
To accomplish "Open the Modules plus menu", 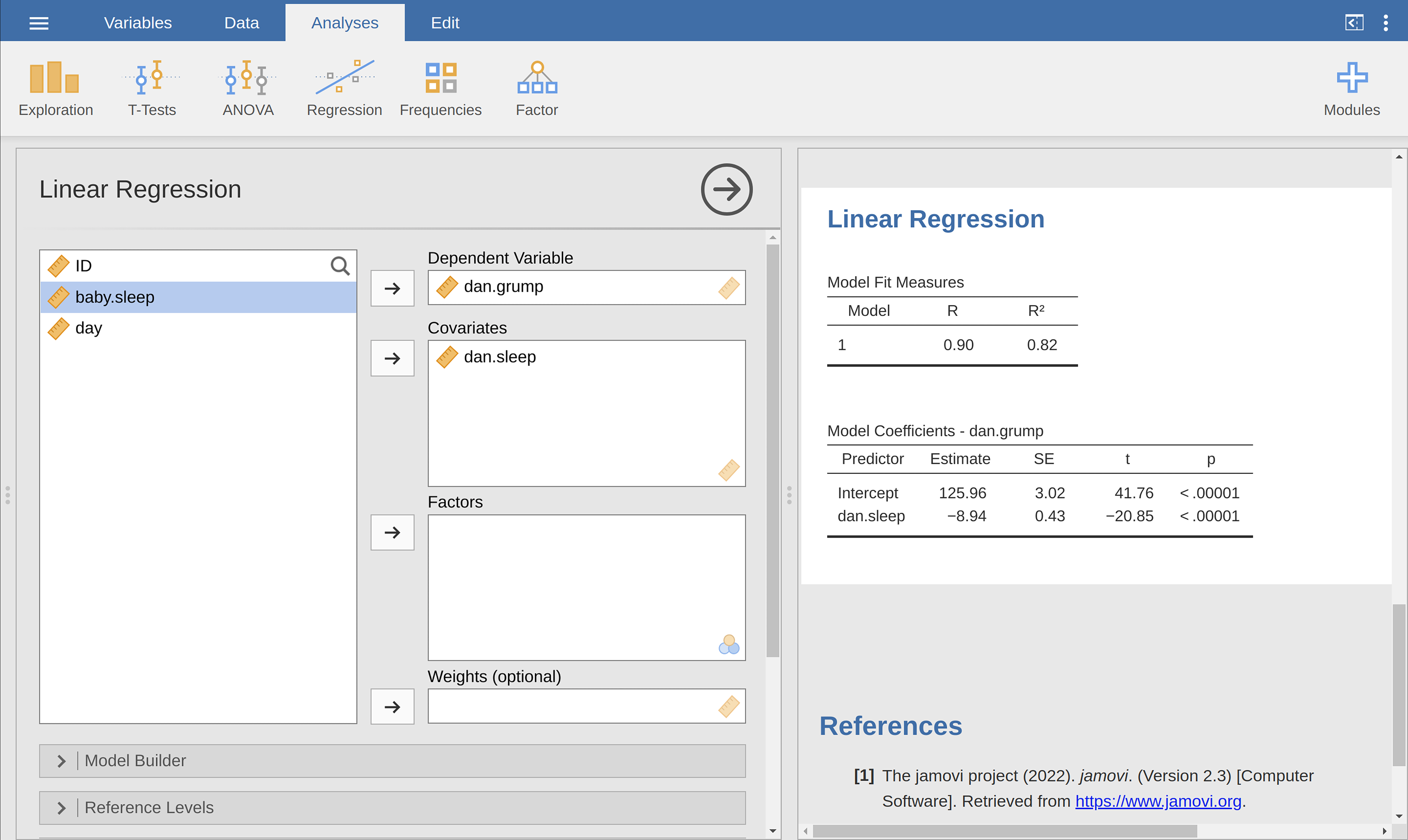I will 1351,88.
